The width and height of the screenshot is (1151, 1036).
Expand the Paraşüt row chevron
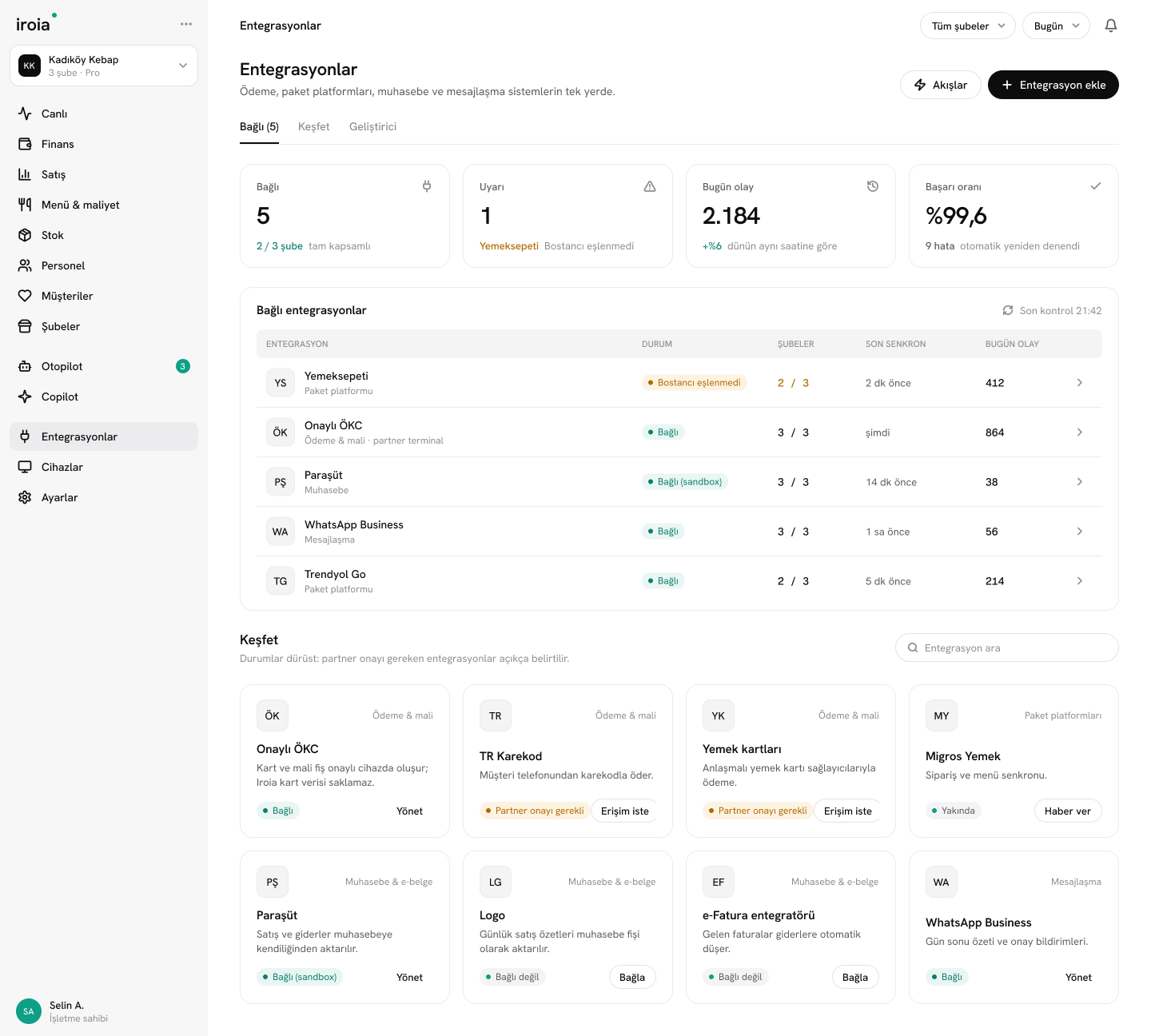[x=1080, y=482]
